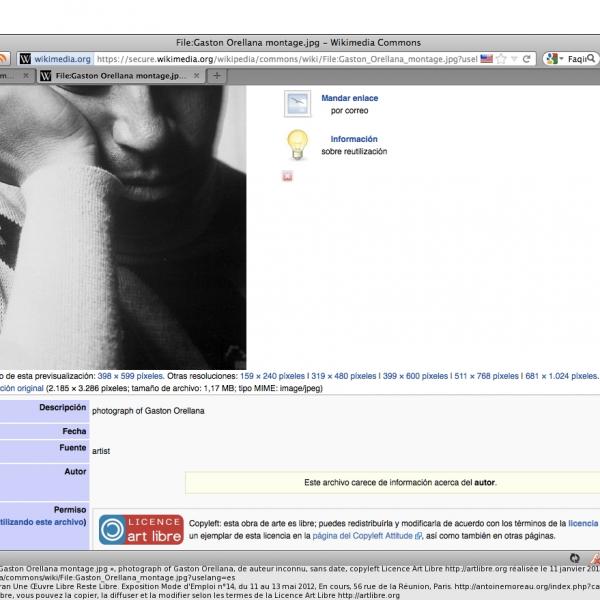The image size is (600, 600).
Task: Click the 'Fuente' row label
Action: pos(73,448)
